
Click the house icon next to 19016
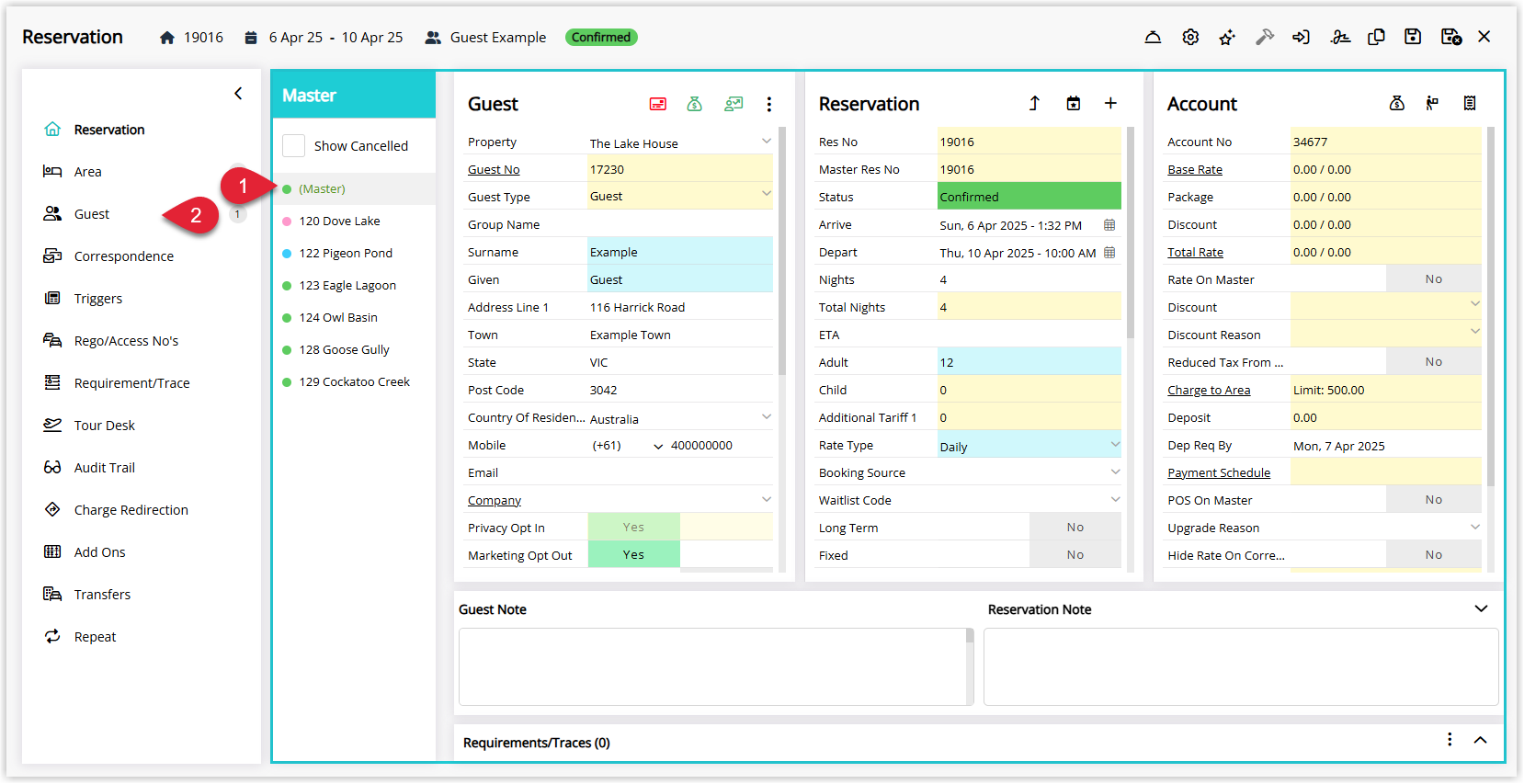coord(166,38)
